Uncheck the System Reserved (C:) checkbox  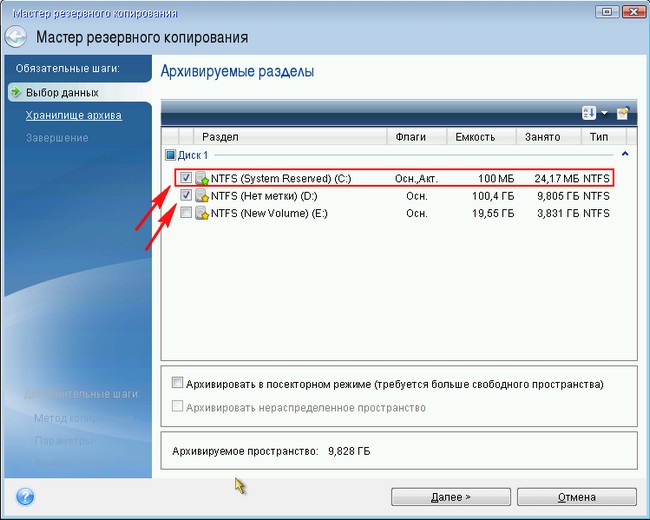pyautogui.click(x=185, y=177)
